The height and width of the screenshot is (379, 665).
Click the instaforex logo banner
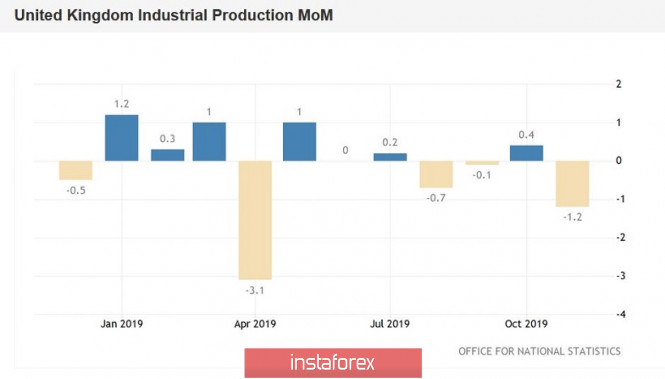click(333, 363)
